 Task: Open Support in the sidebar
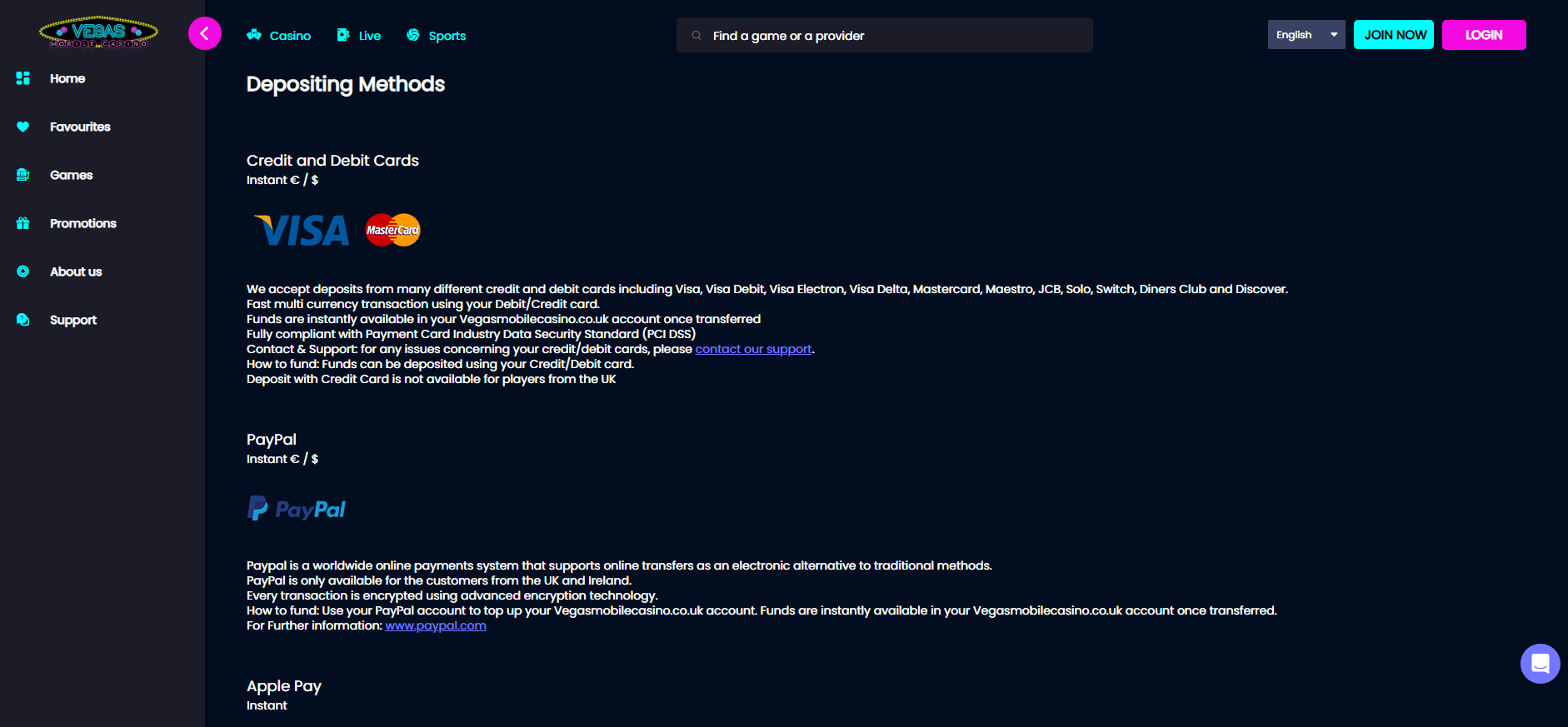(x=73, y=320)
